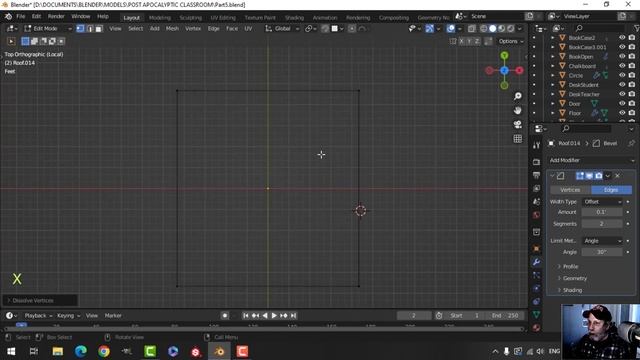The image size is (640, 360).
Task: Open the Material properties tab
Action: [x=536, y=328]
